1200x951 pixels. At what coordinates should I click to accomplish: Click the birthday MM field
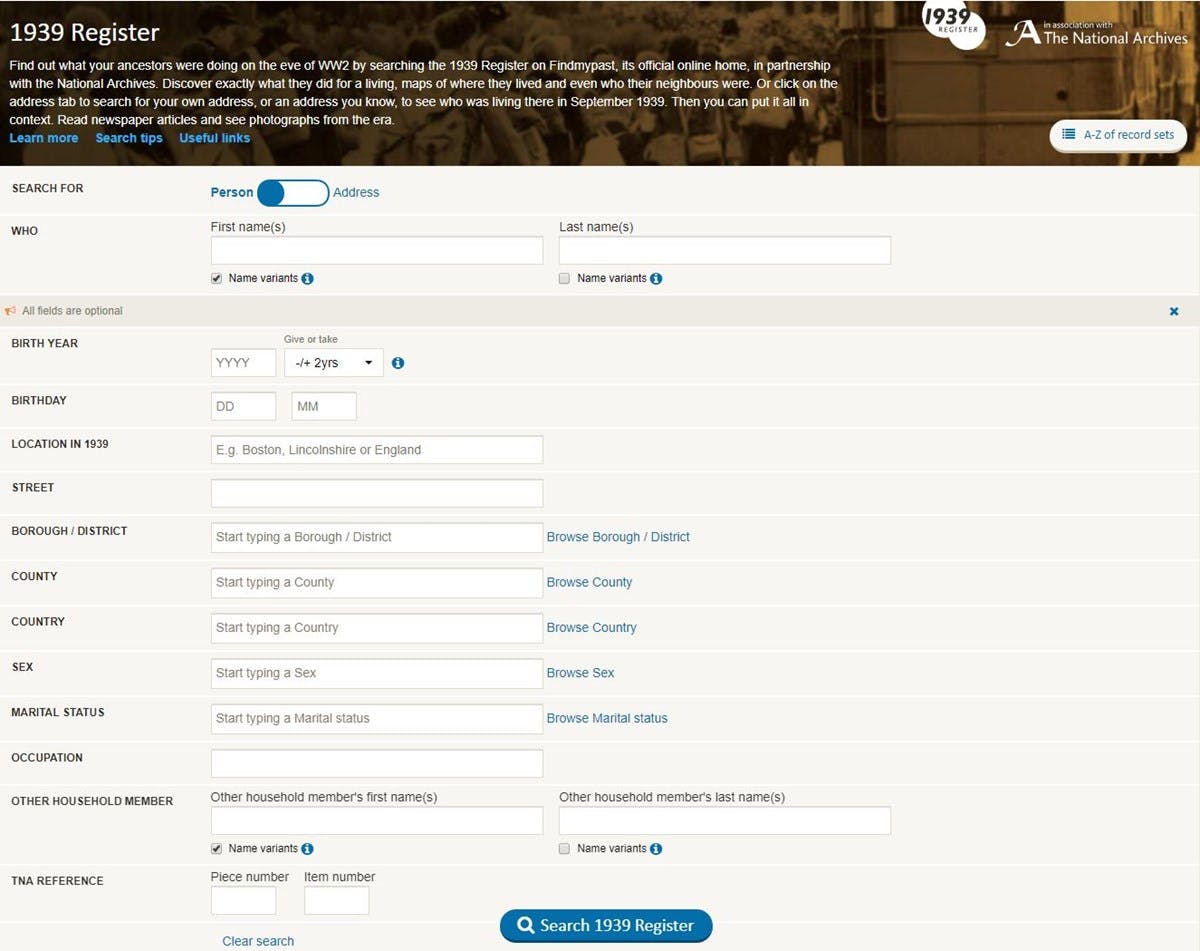pos(324,406)
